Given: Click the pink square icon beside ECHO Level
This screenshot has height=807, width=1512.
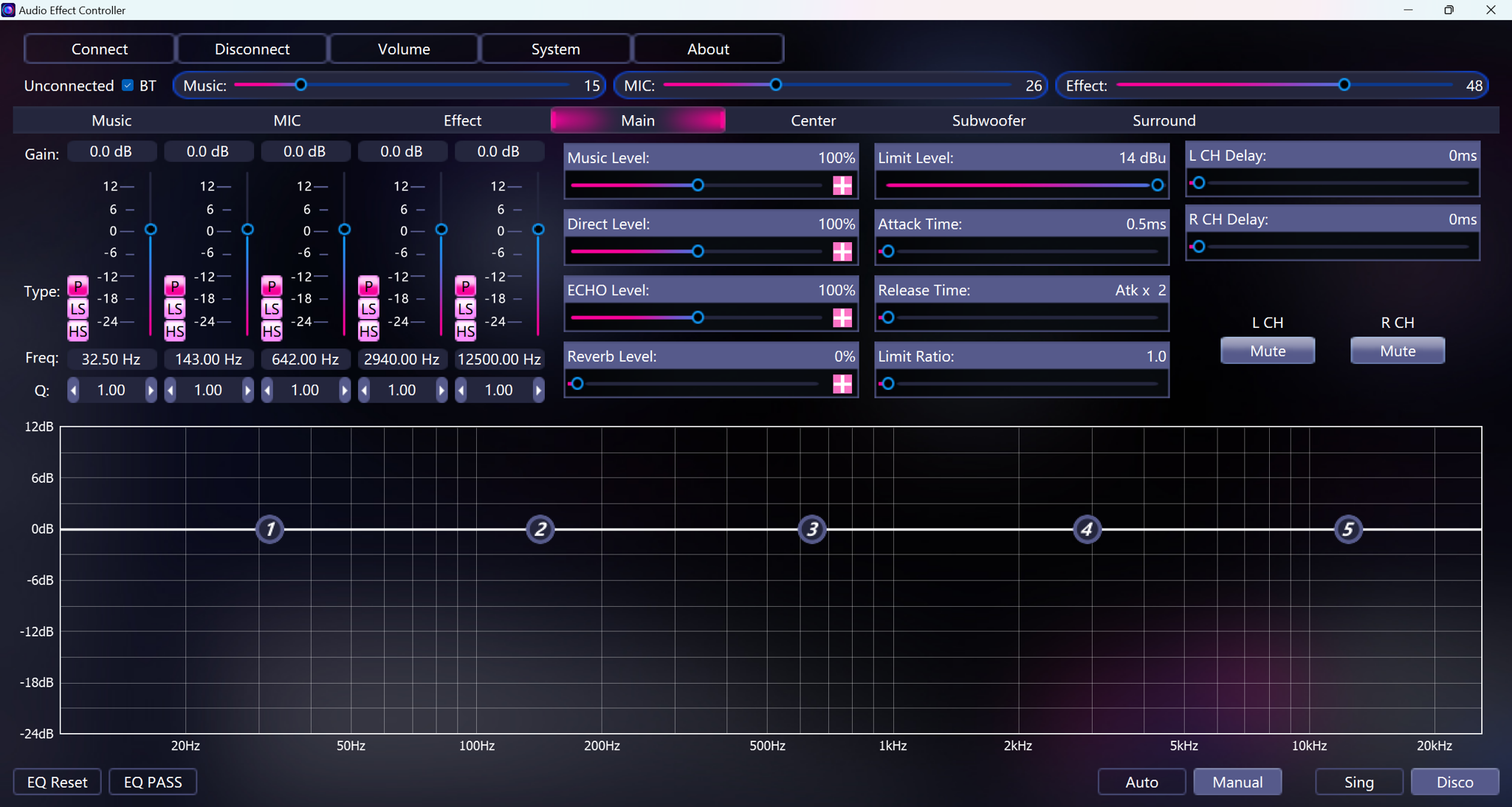Looking at the screenshot, I should [x=842, y=317].
